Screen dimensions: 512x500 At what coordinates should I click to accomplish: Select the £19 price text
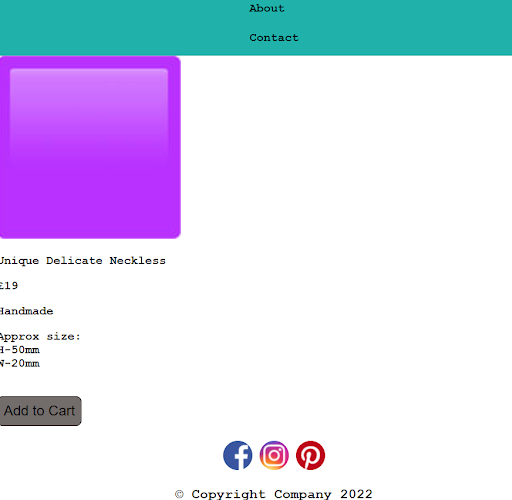click(9, 286)
